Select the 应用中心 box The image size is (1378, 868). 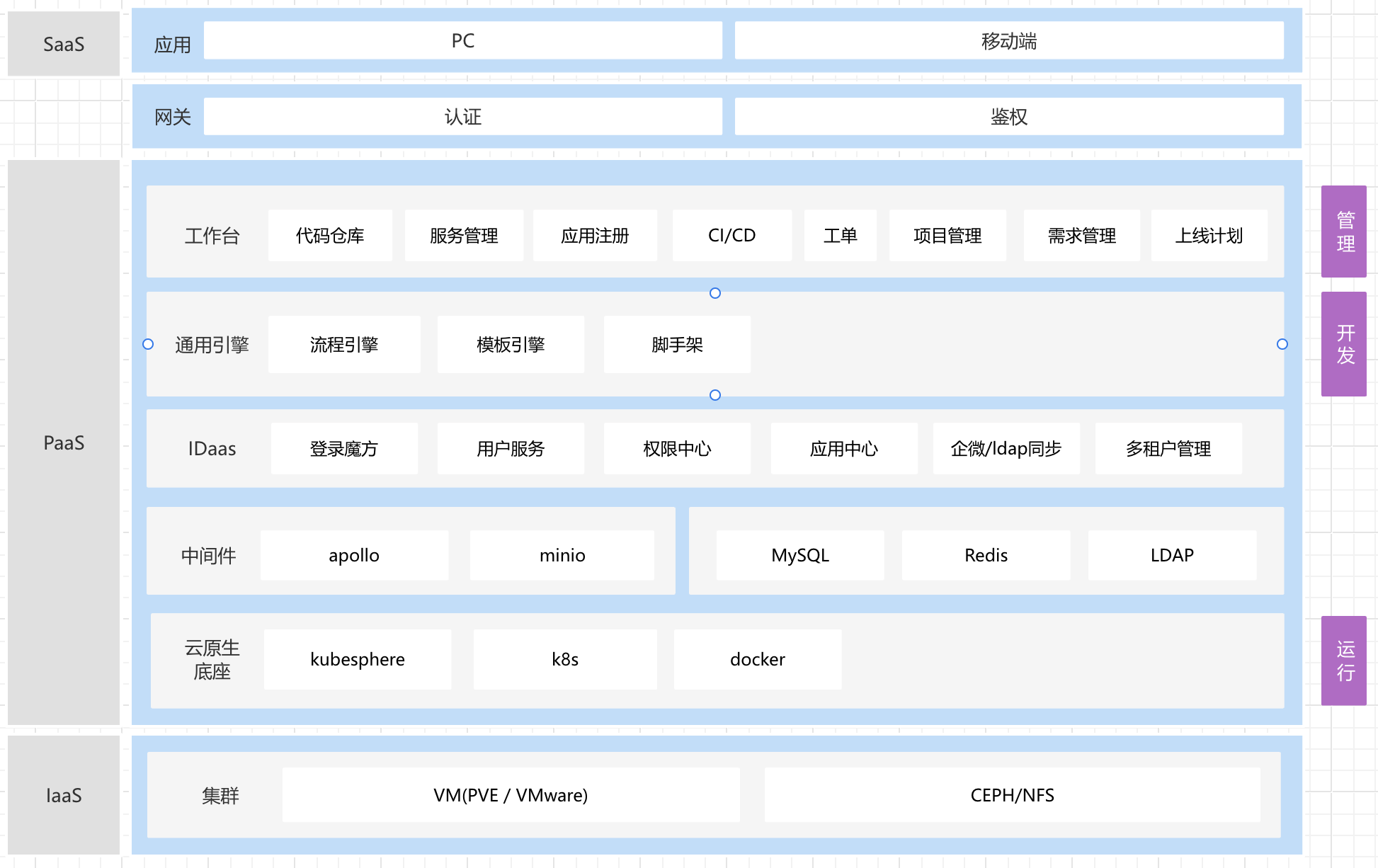pyautogui.click(x=844, y=448)
